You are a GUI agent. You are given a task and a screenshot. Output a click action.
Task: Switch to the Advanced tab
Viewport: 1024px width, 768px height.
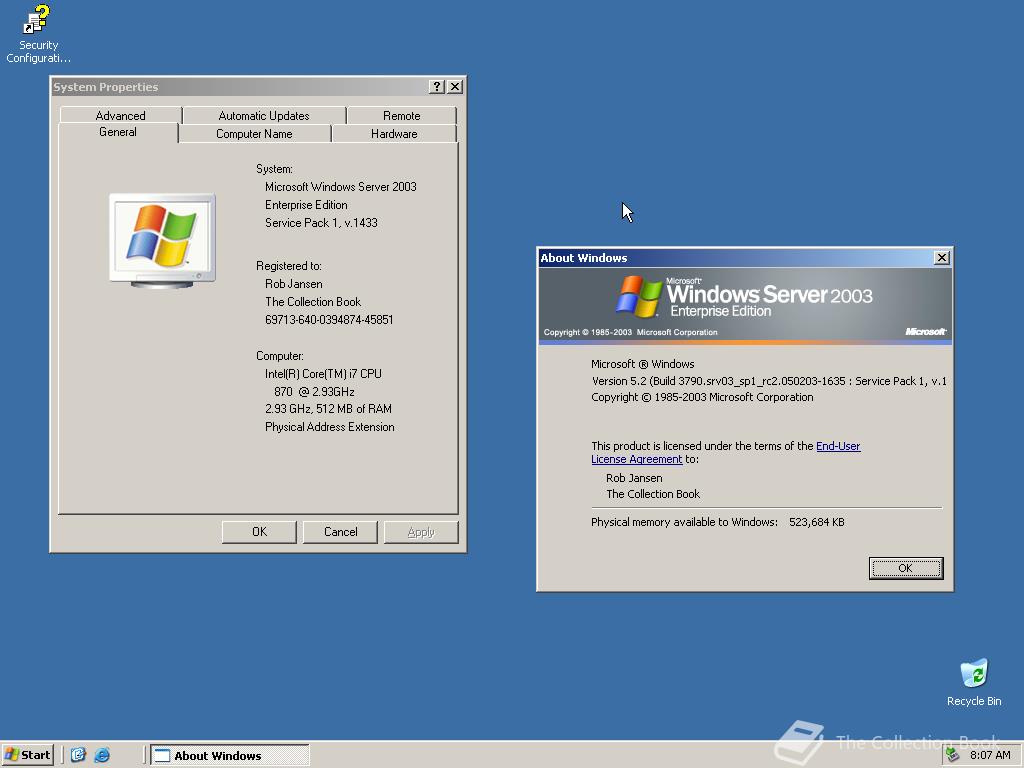pyautogui.click(x=120, y=115)
